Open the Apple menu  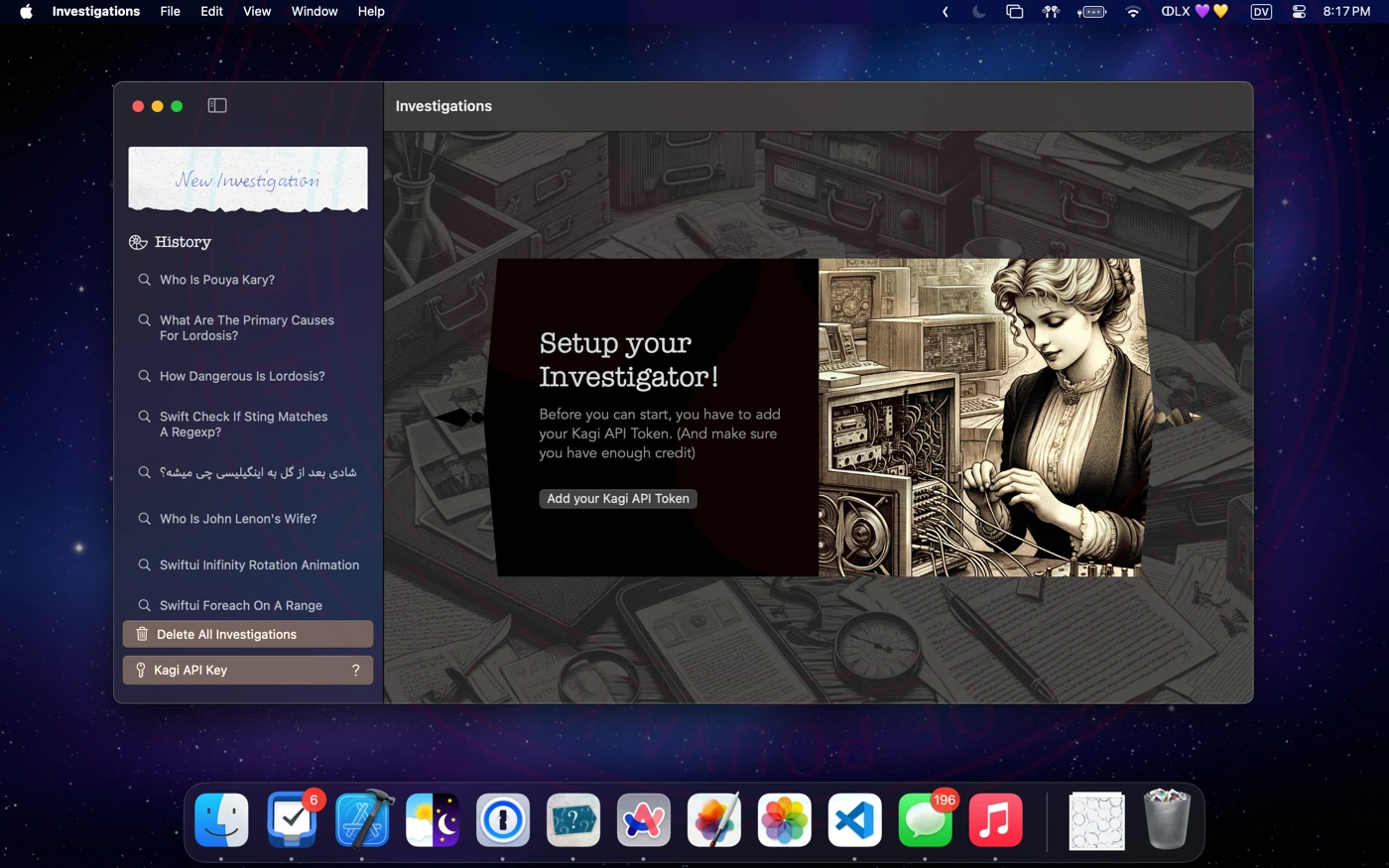coord(26,12)
